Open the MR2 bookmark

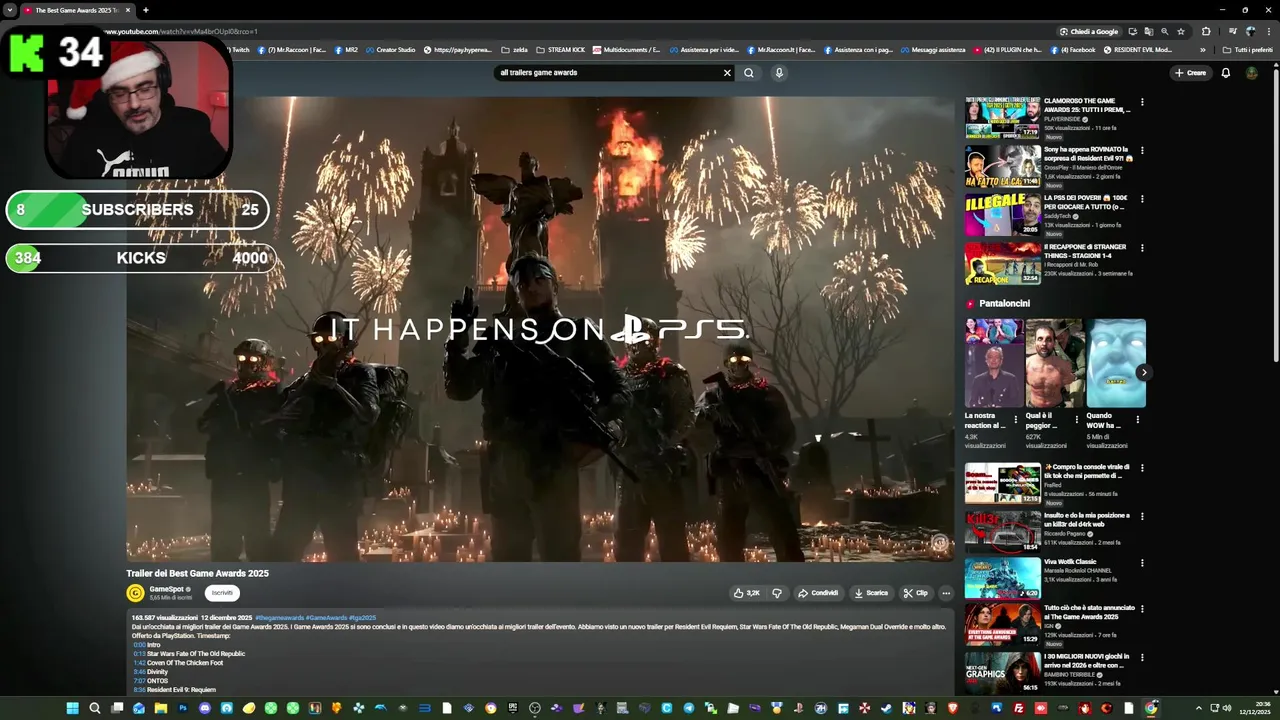coord(345,49)
